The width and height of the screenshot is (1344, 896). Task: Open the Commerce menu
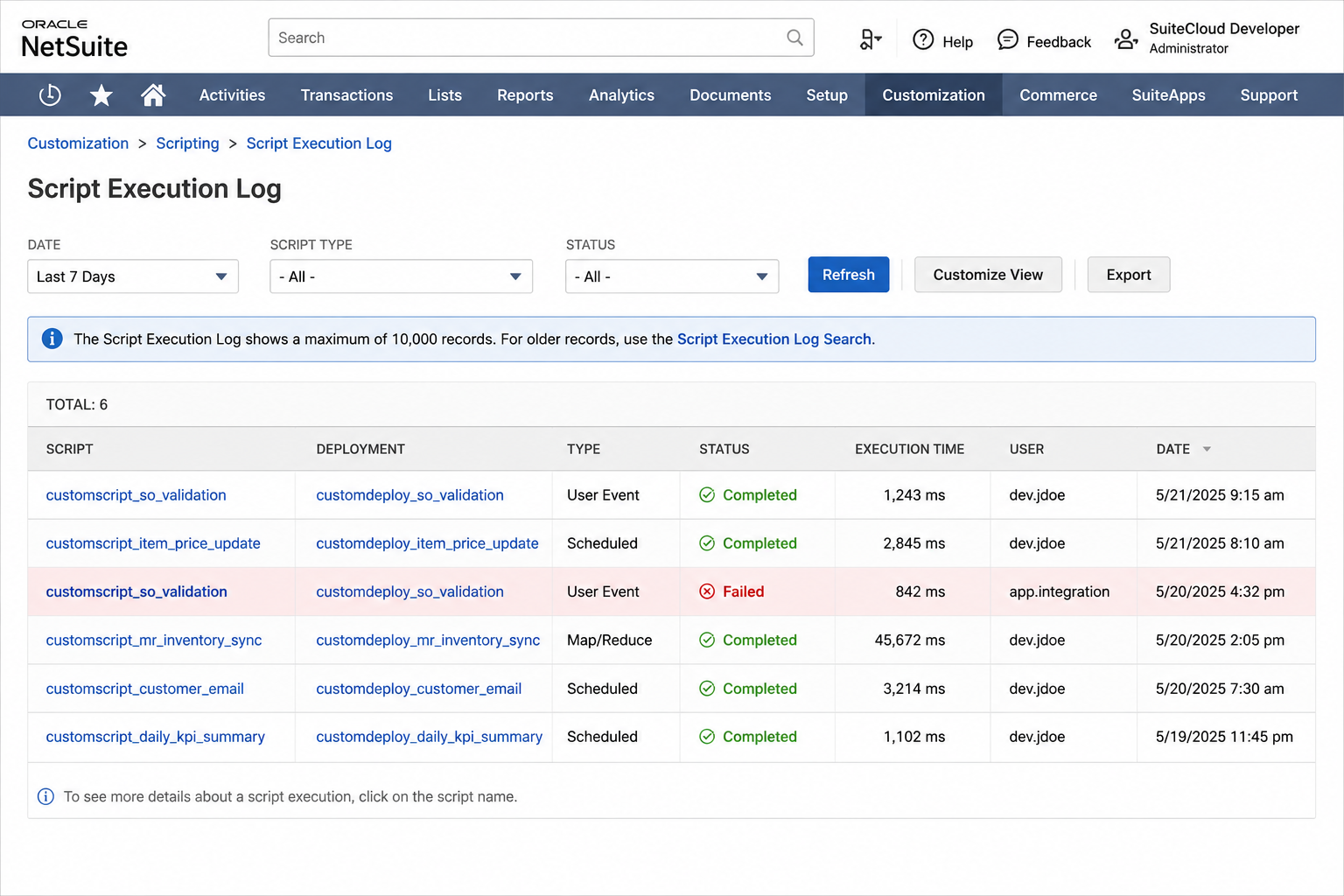coord(1058,94)
